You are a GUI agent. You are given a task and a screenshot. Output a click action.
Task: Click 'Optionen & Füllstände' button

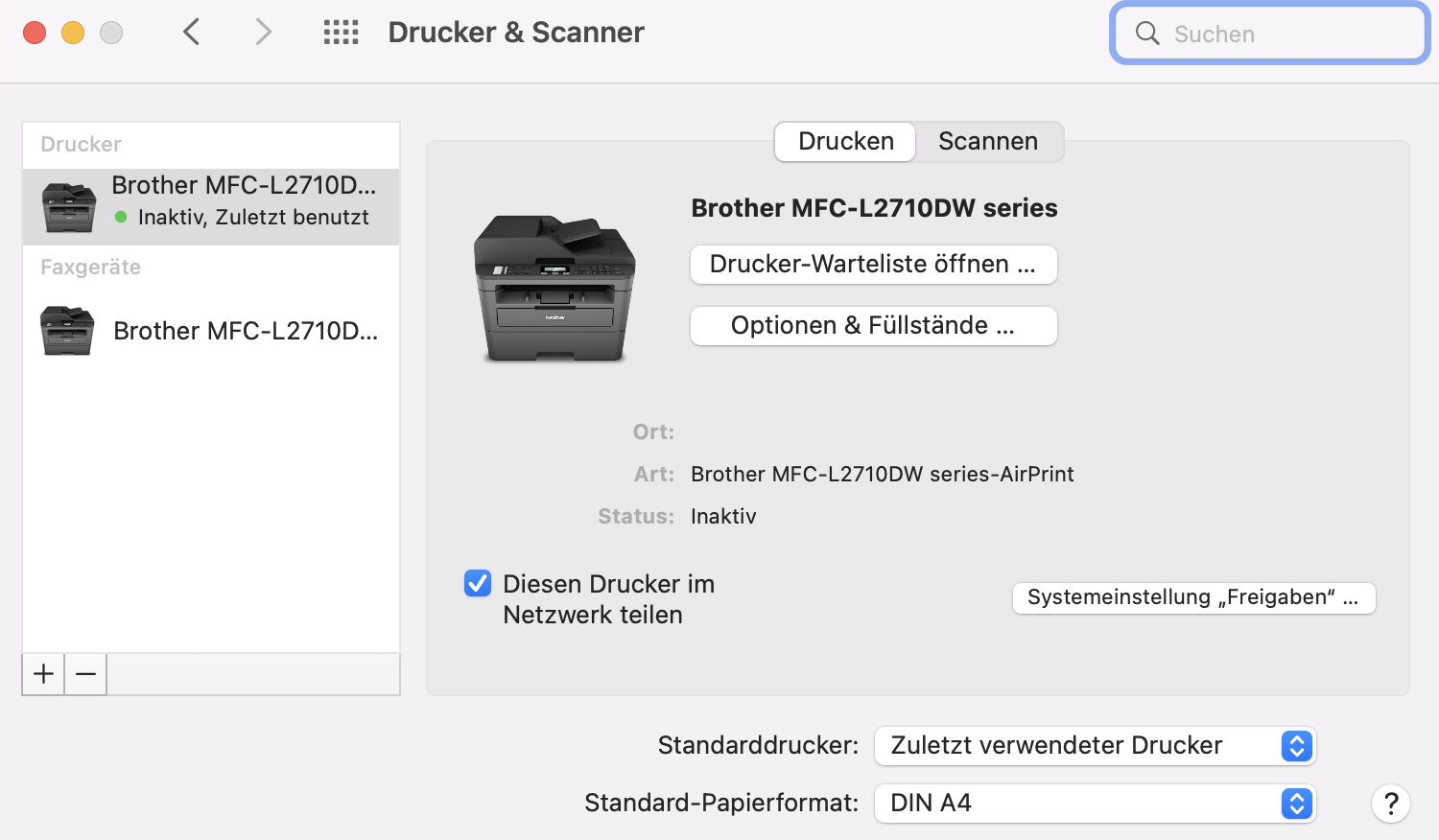point(873,326)
